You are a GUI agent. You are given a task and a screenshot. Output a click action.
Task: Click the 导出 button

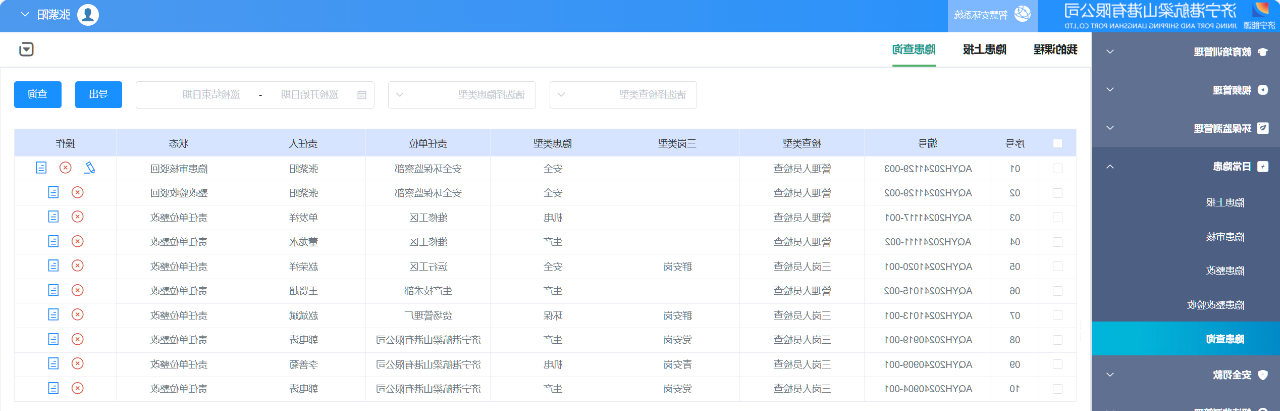click(x=98, y=95)
